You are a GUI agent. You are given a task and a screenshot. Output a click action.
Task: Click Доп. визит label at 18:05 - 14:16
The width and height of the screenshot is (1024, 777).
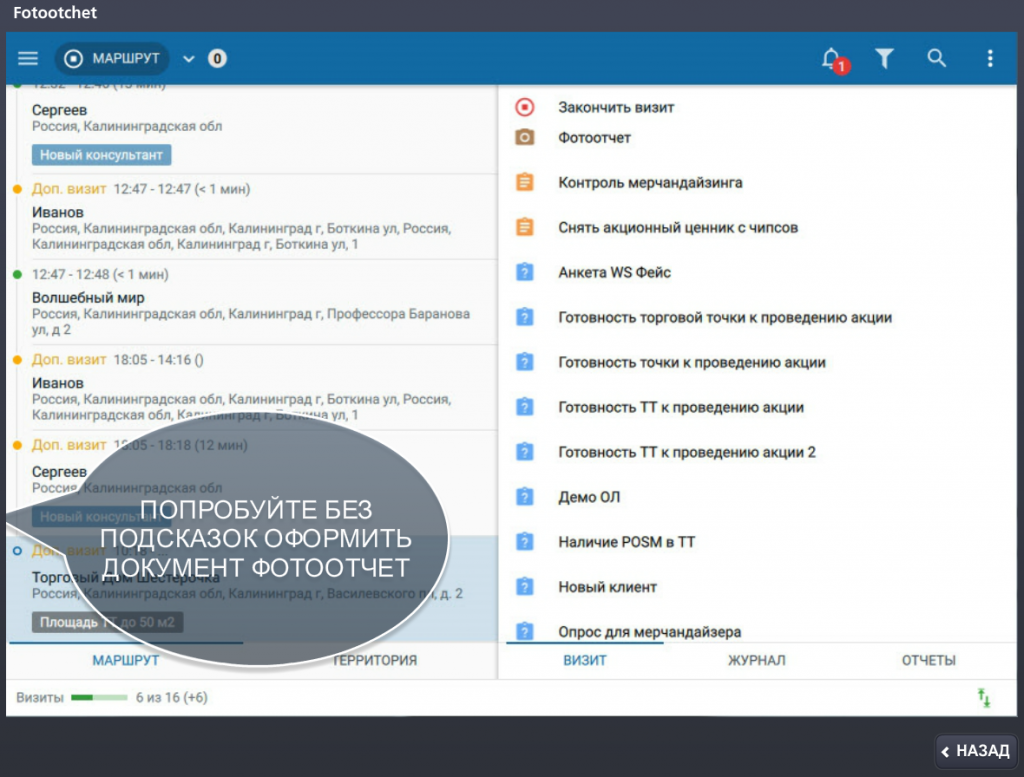[69, 360]
